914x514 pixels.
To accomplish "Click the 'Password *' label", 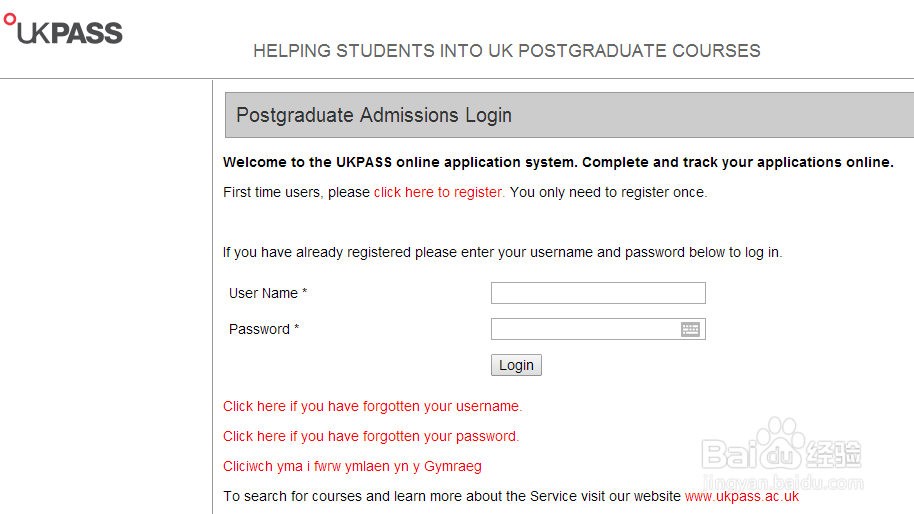I will pyautogui.click(x=263, y=329).
